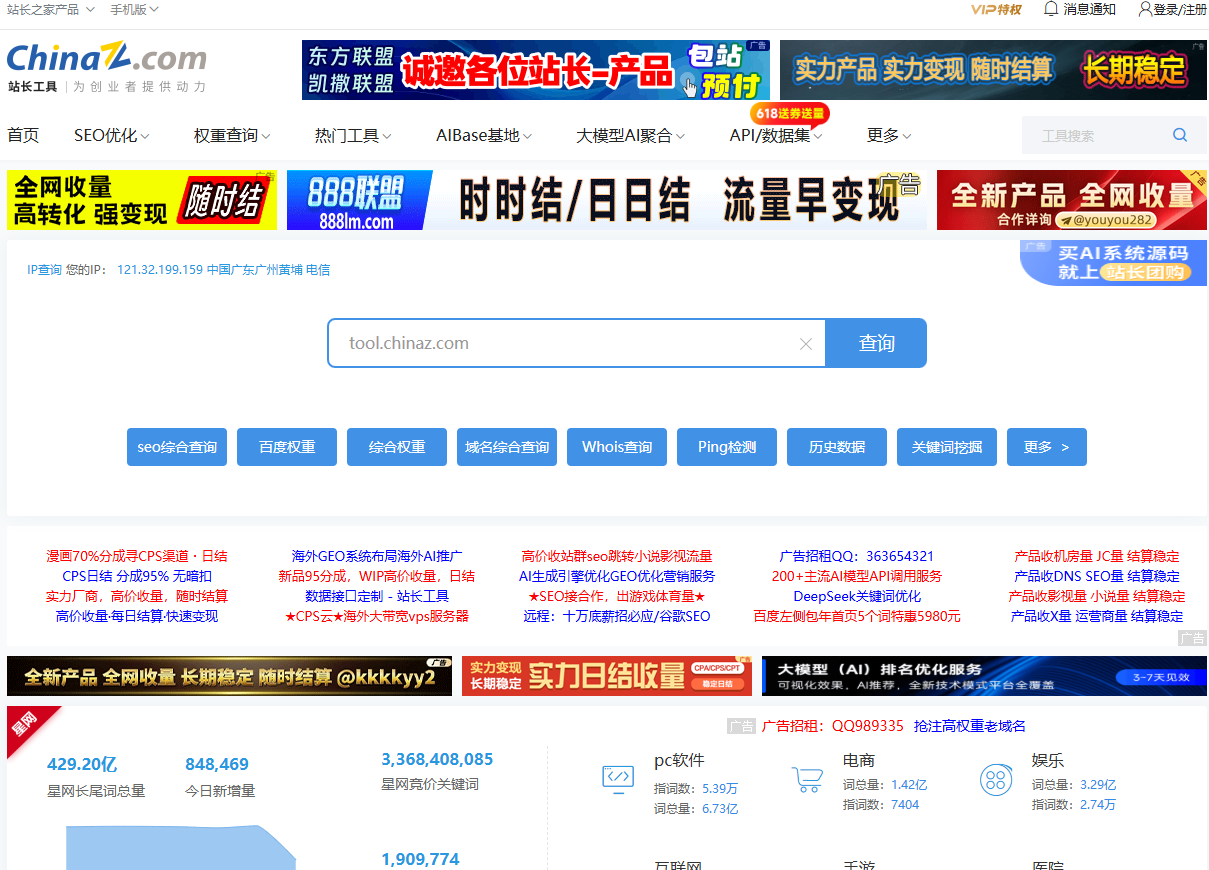Click the user profile icon beside 登录/注册
The width and height of the screenshot is (1209, 870).
[x=1145, y=9]
